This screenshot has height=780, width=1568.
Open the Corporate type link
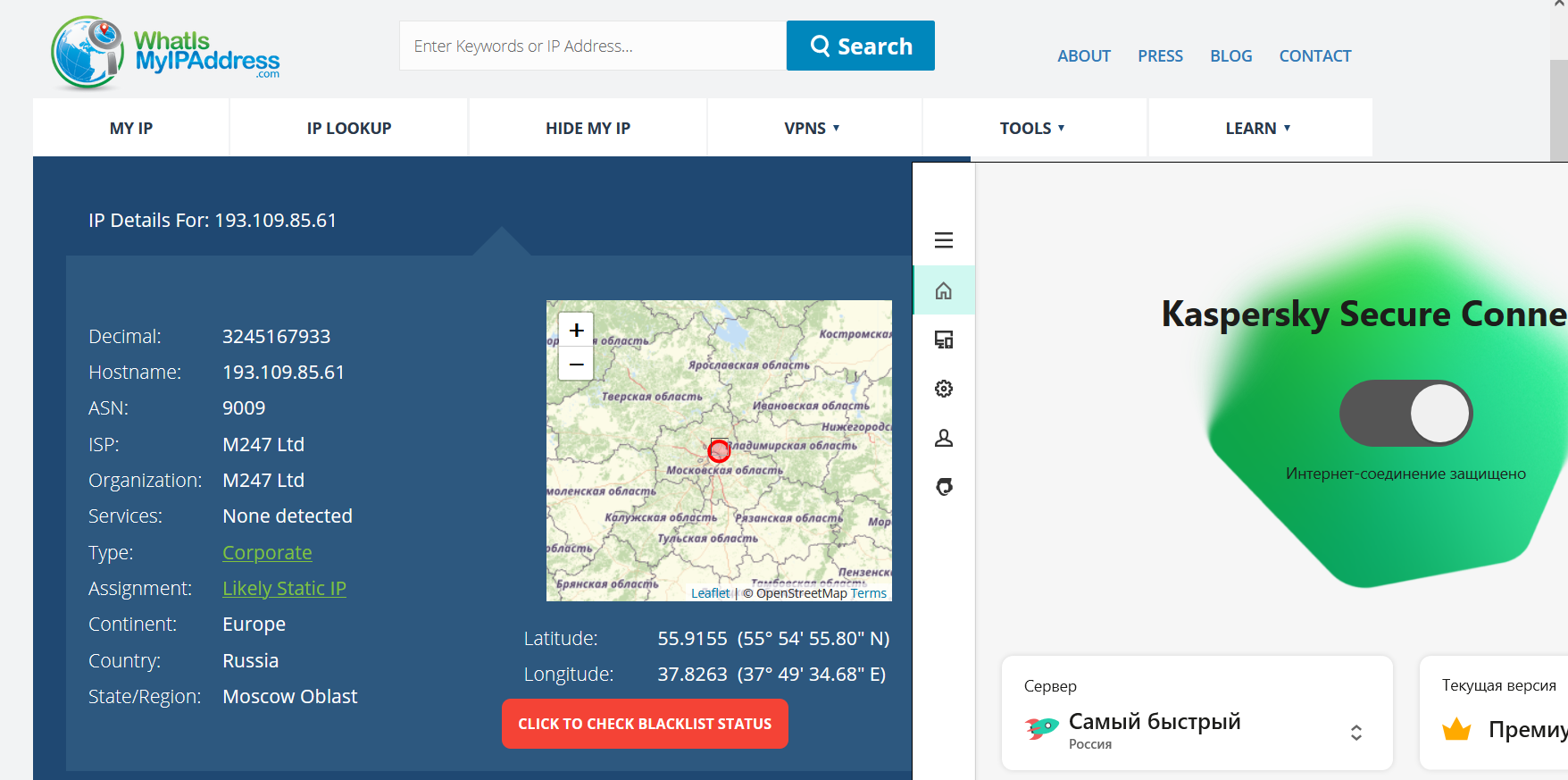click(x=267, y=552)
